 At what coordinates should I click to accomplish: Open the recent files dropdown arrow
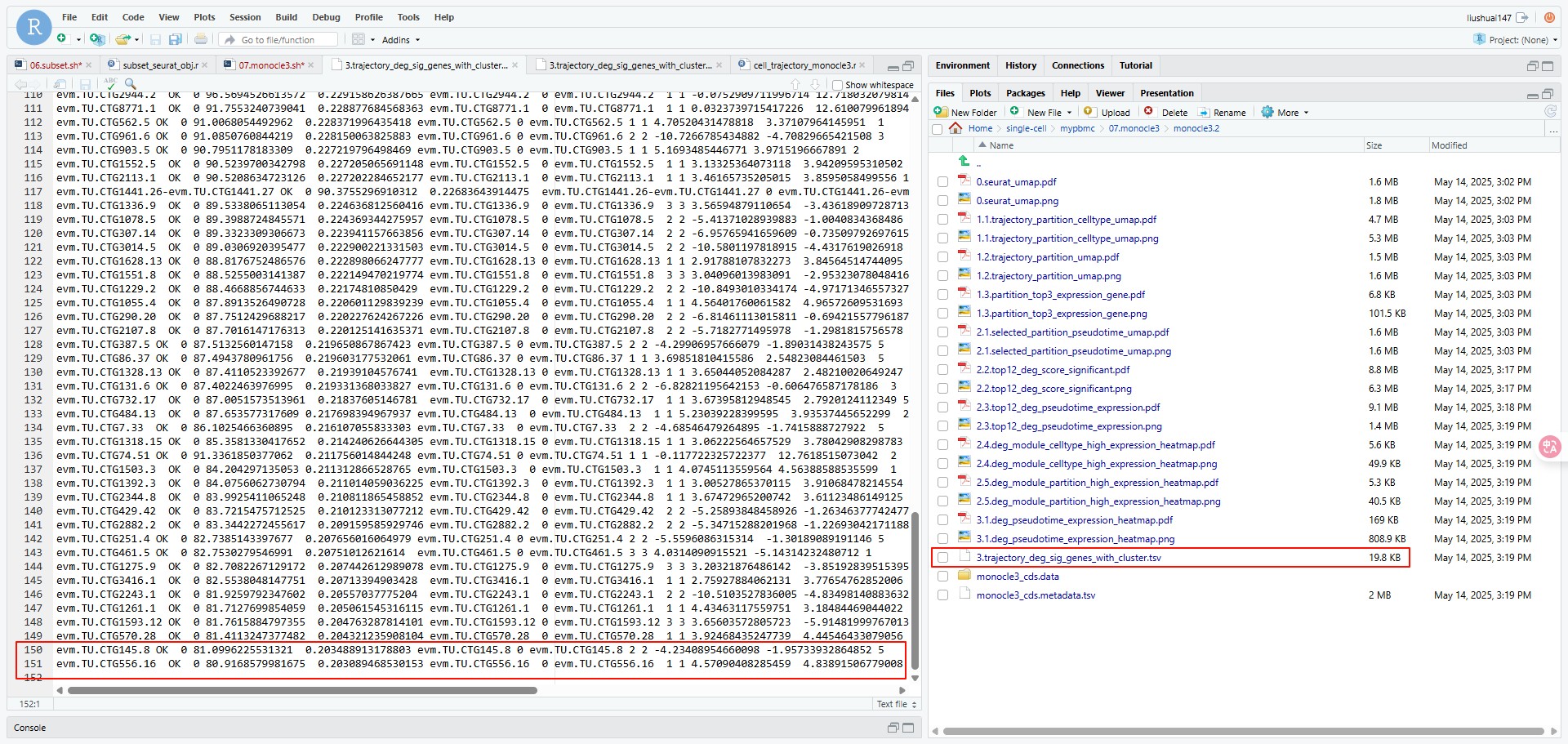(x=137, y=39)
